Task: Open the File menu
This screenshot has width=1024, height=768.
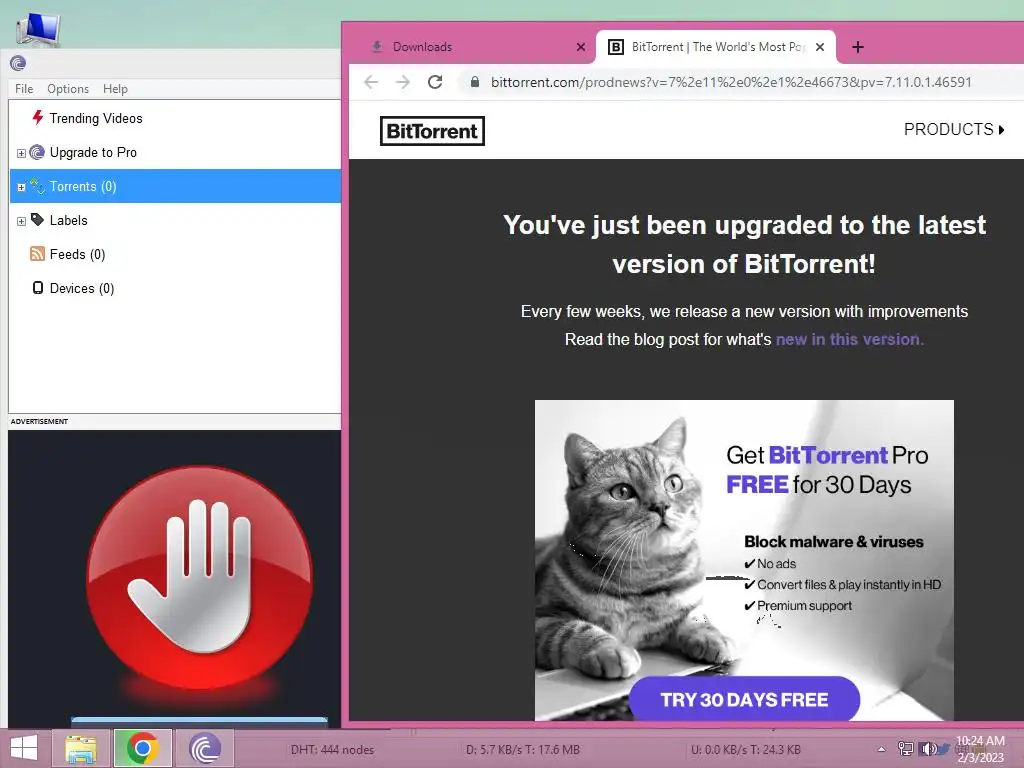Action: pyautogui.click(x=24, y=89)
